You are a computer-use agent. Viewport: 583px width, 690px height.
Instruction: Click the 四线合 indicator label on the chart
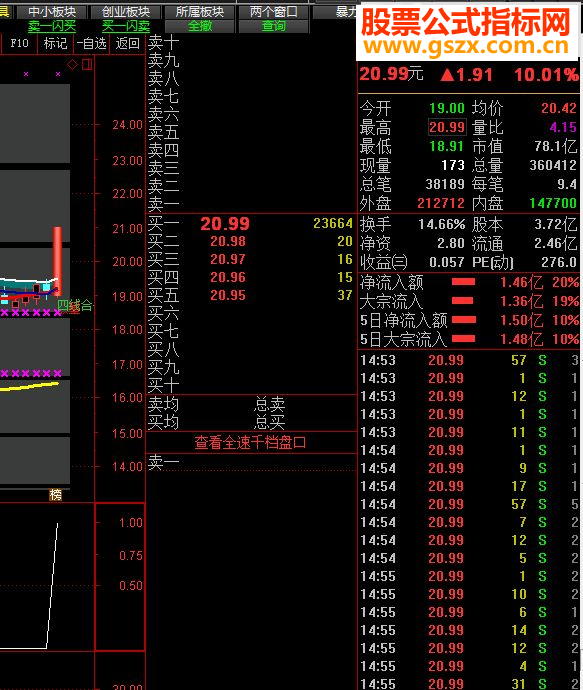[x=75, y=305]
